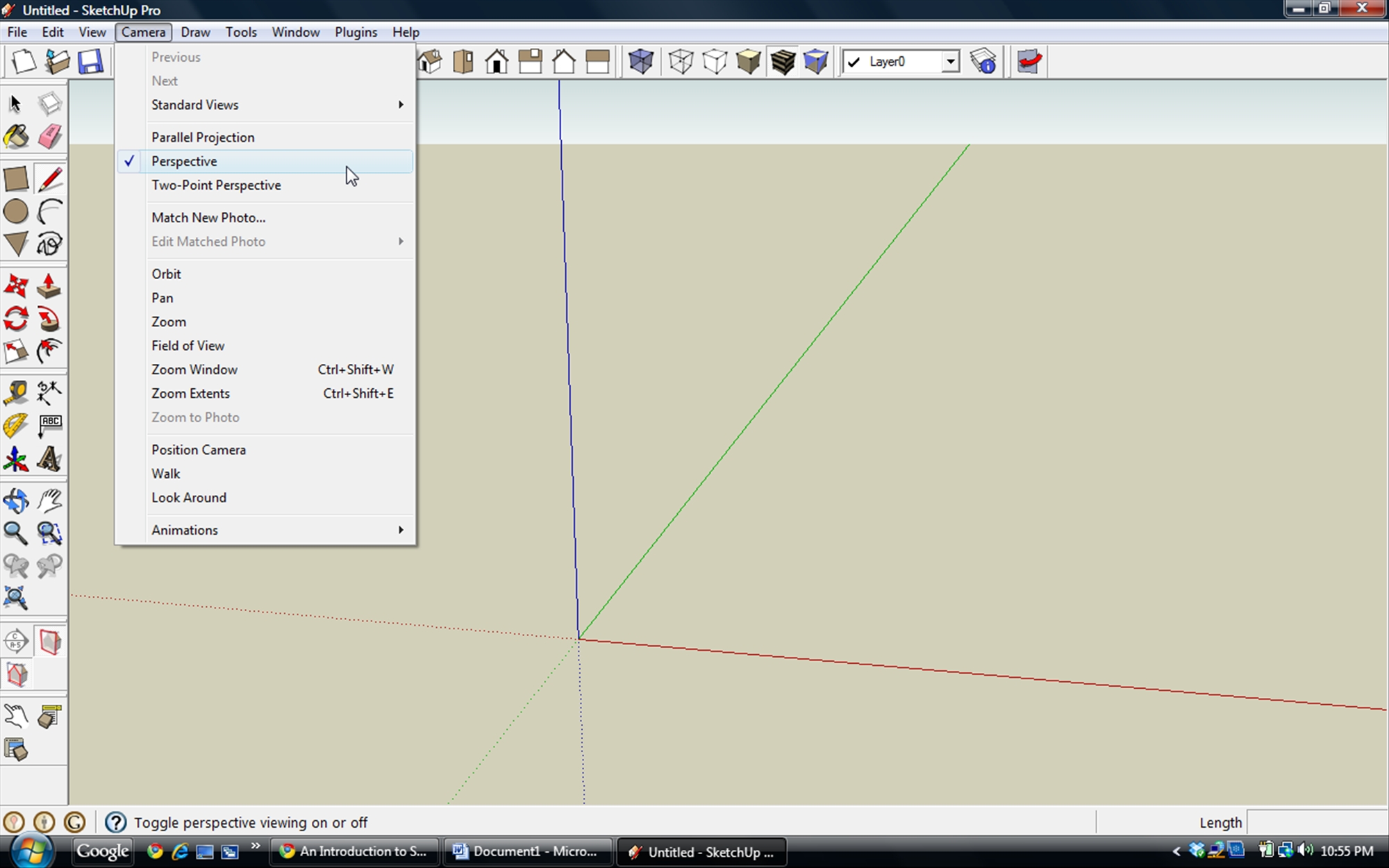Create a new file with New icon
1389x868 pixels.
[23, 62]
